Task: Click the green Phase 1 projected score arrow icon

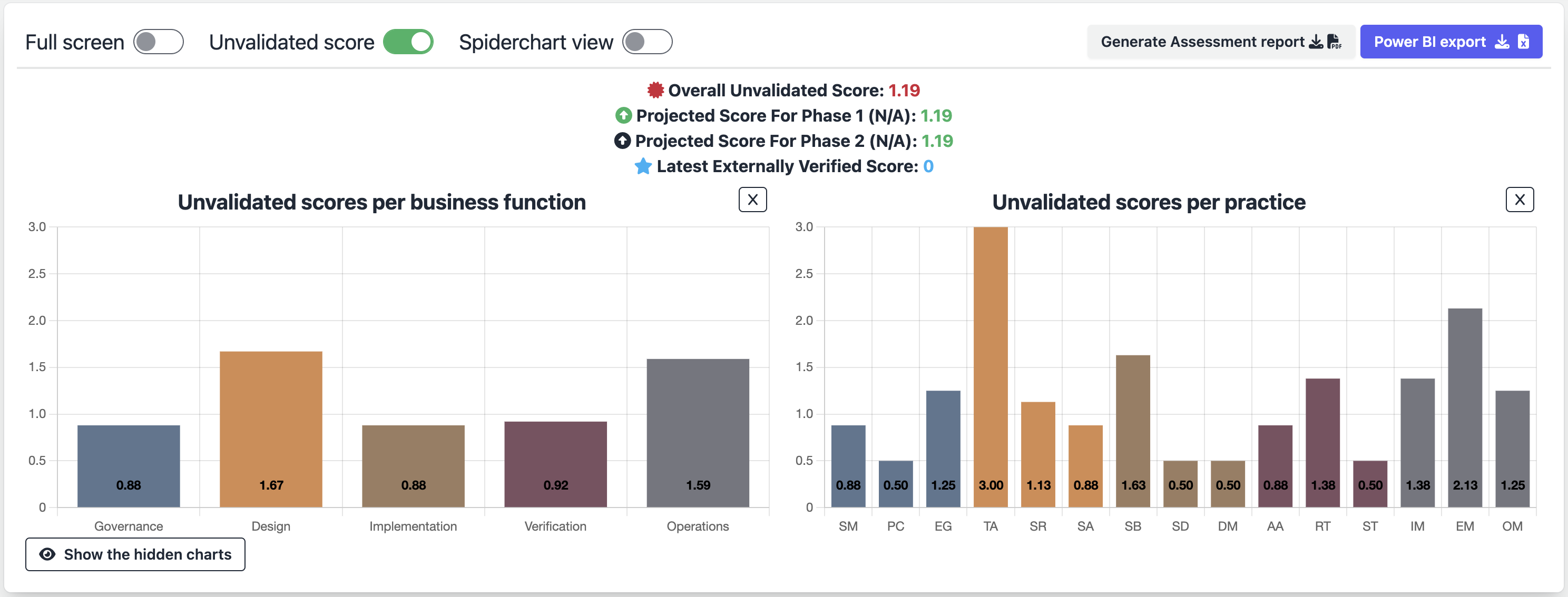Action: (x=623, y=115)
